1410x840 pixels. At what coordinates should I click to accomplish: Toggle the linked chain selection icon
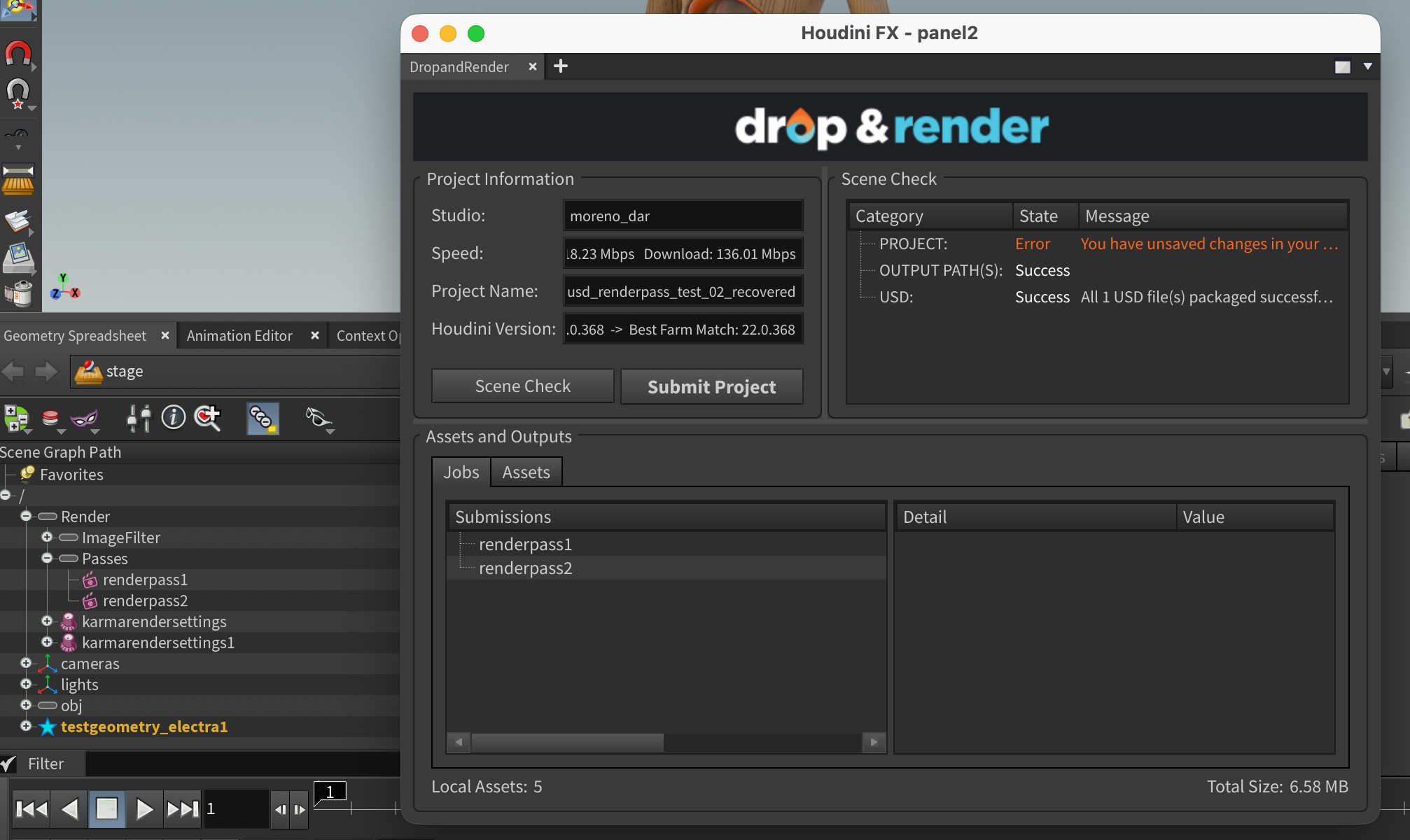point(263,419)
